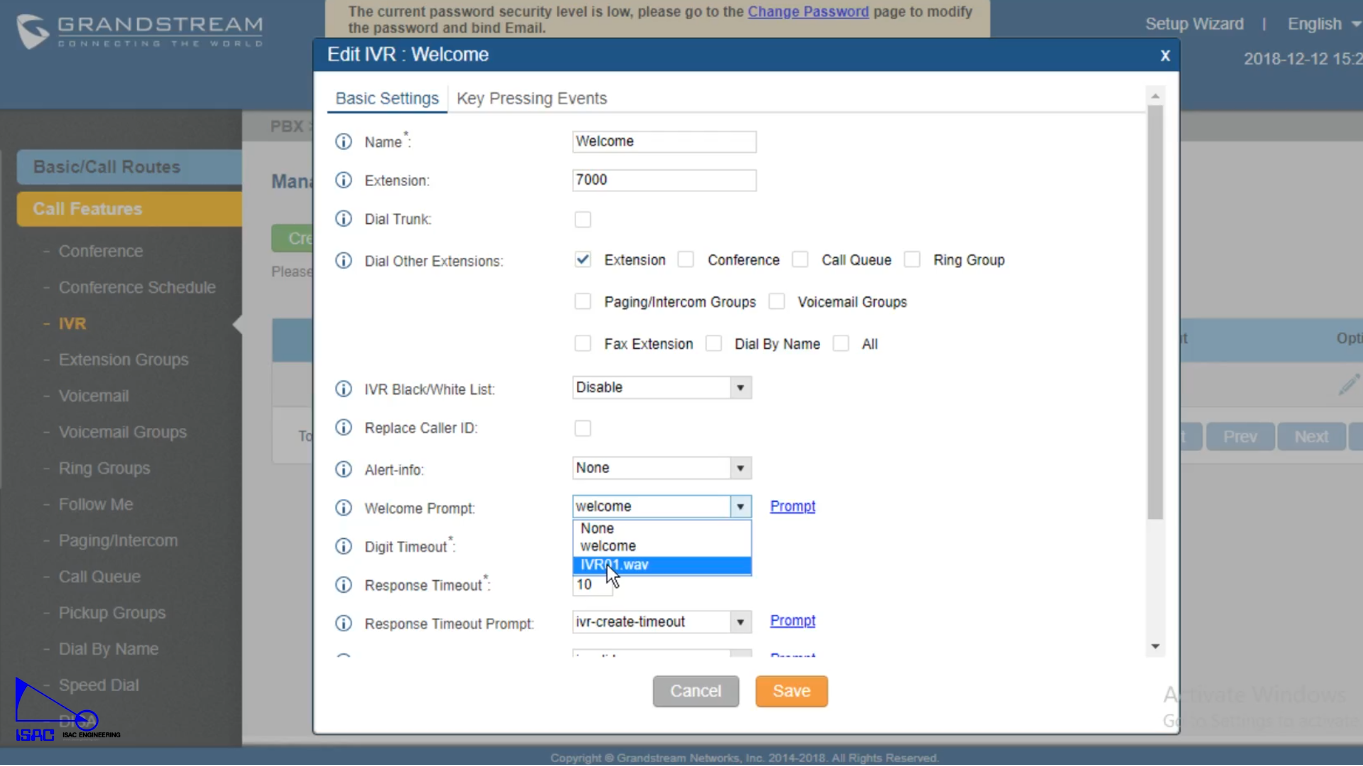
Task: Switch to the Key Pressing Events tab
Action: point(531,98)
